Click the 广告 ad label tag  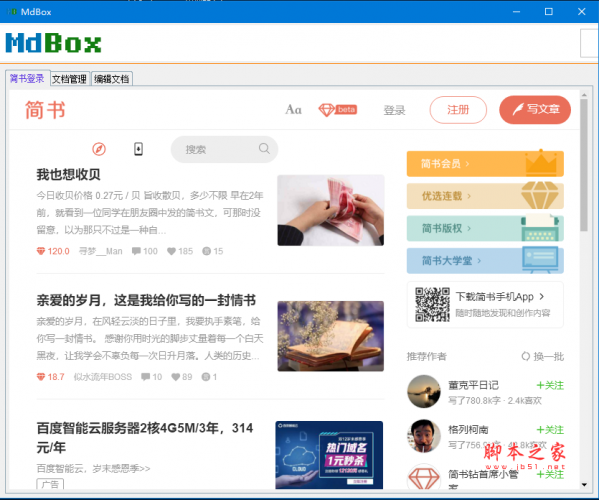tap(50, 484)
